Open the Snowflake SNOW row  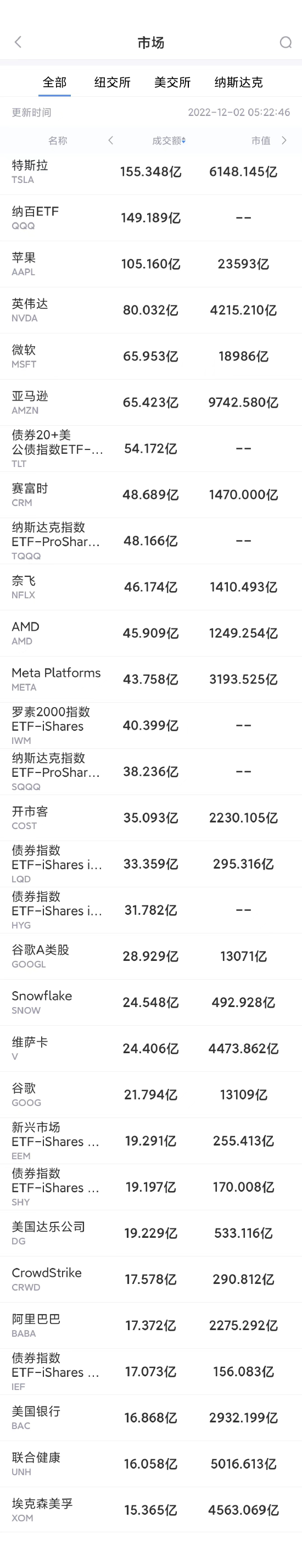click(x=151, y=1003)
